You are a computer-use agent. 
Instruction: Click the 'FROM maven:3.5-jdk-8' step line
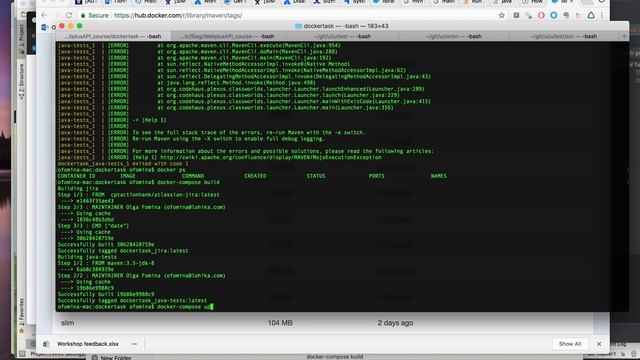(106, 263)
